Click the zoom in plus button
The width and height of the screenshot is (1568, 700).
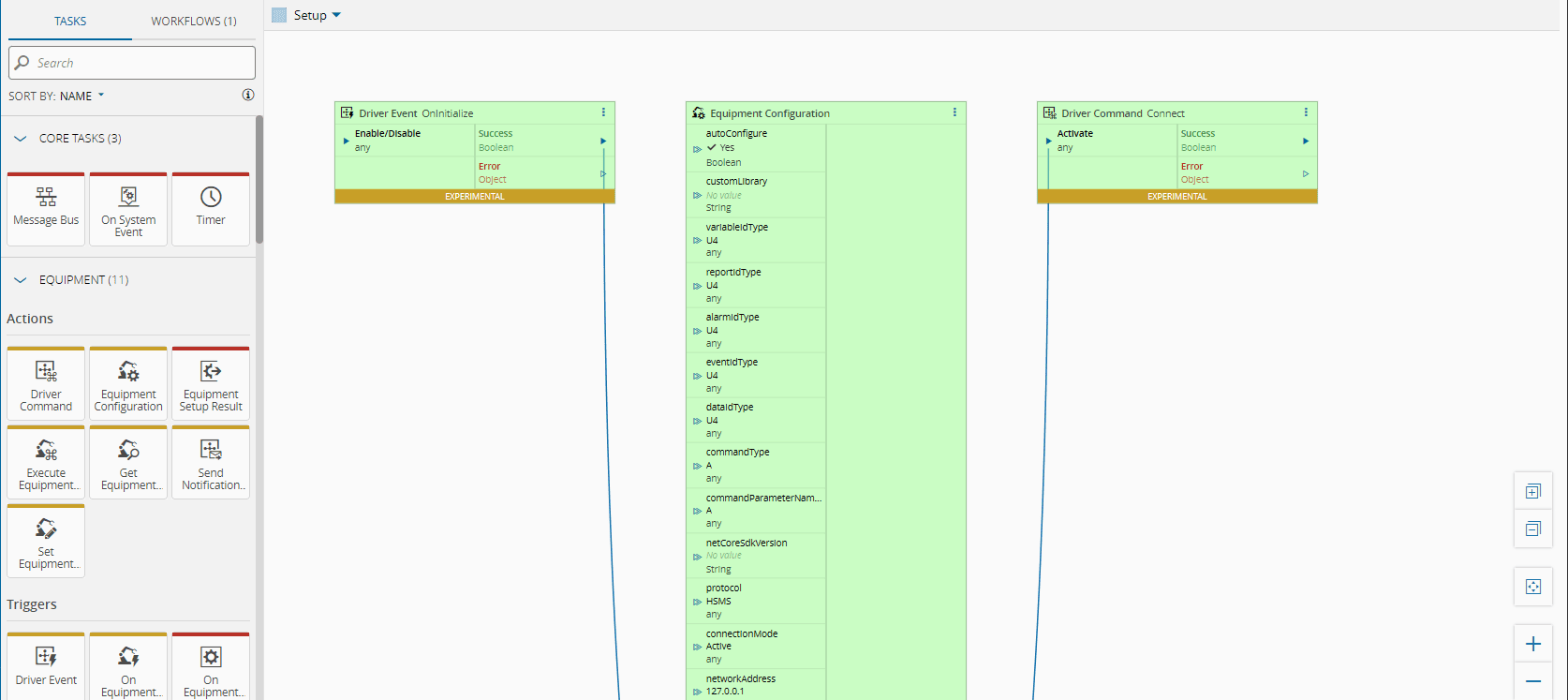(x=1533, y=644)
